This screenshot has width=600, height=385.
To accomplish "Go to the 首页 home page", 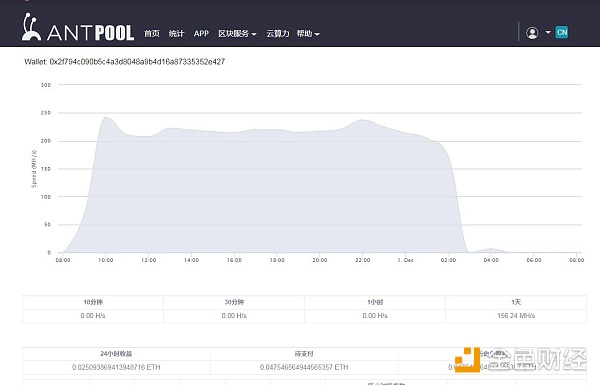I will [x=152, y=34].
